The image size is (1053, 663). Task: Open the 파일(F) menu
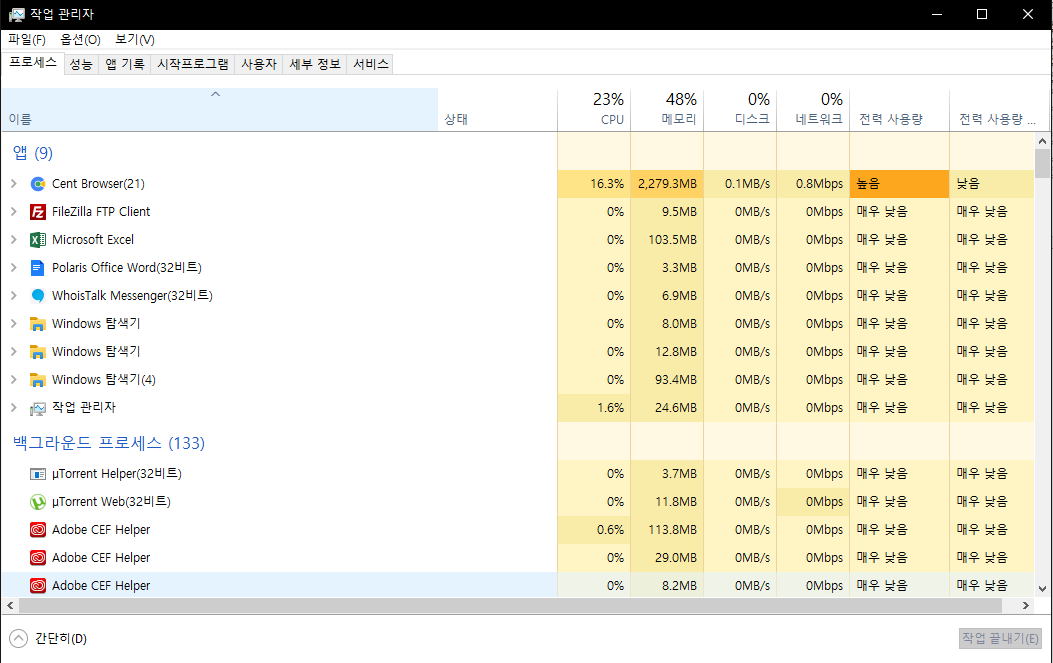(27, 40)
